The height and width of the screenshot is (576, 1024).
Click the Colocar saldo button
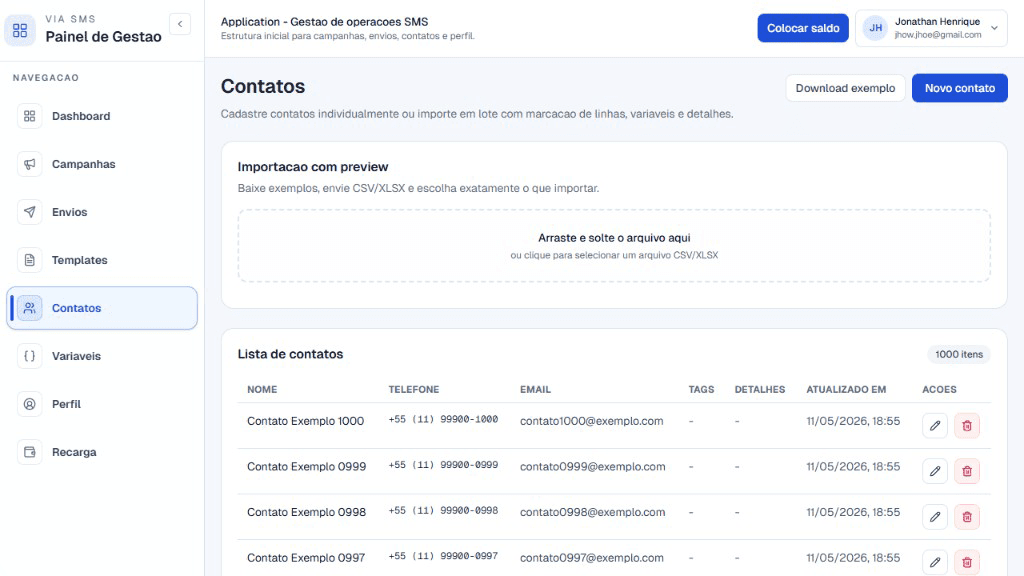point(803,28)
